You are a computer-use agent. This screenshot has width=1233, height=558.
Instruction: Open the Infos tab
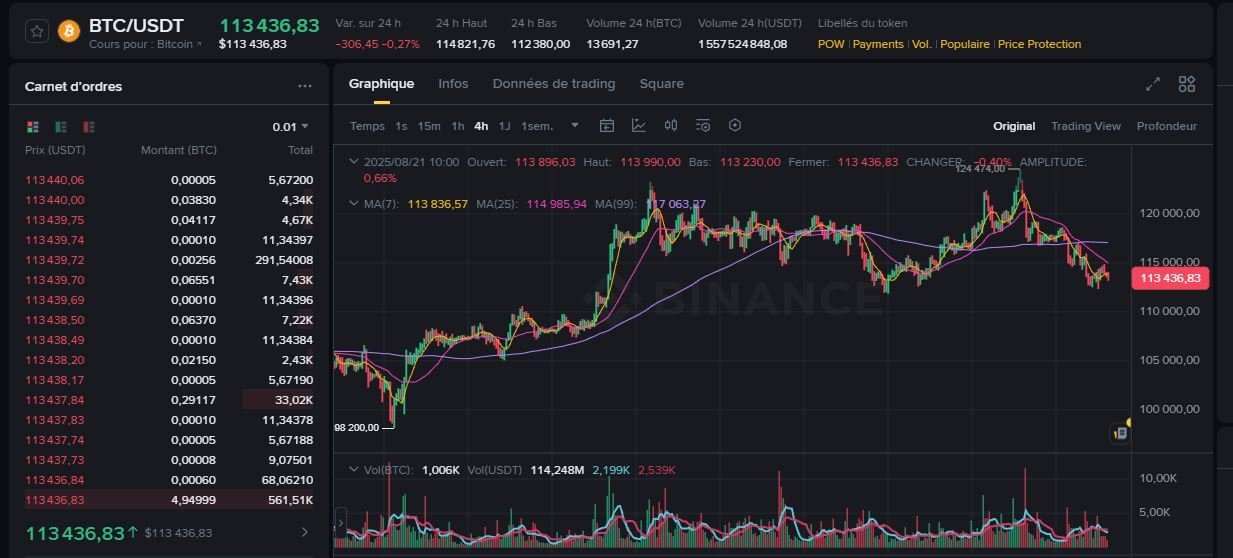453,84
